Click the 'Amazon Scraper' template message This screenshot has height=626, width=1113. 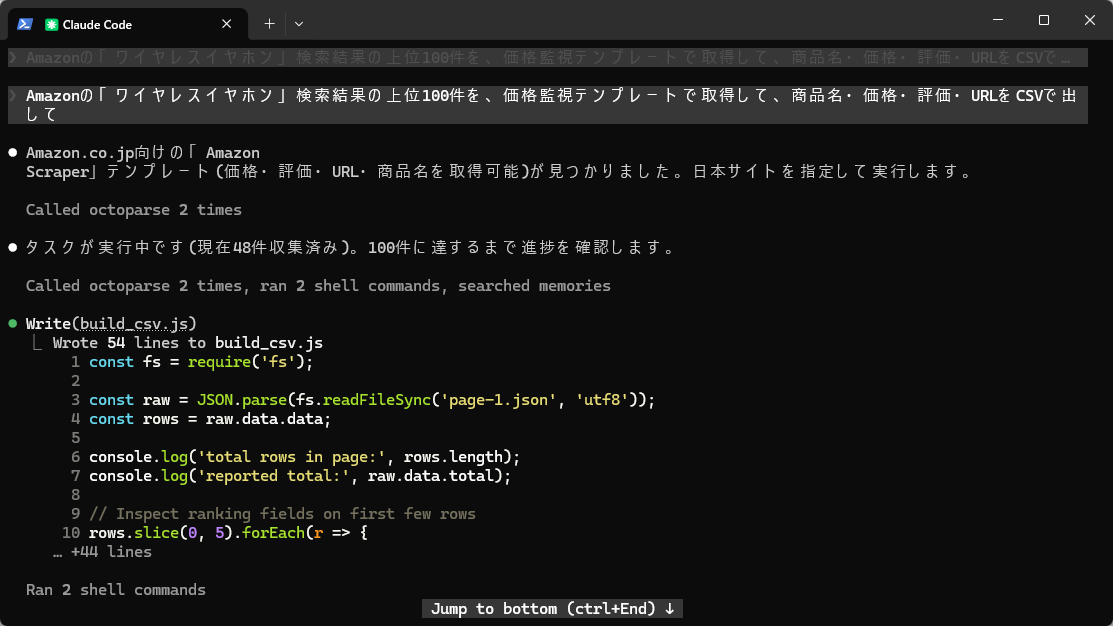pyautogui.click(x=497, y=163)
